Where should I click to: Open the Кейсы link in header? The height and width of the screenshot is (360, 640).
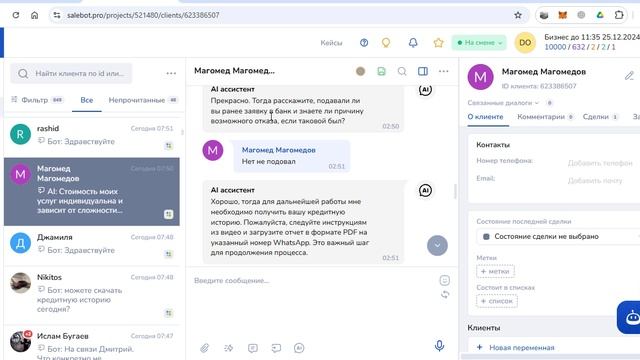[331, 42]
